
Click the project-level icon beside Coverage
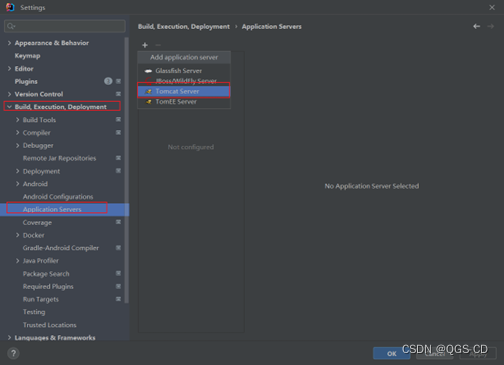(x=118, y=222)
